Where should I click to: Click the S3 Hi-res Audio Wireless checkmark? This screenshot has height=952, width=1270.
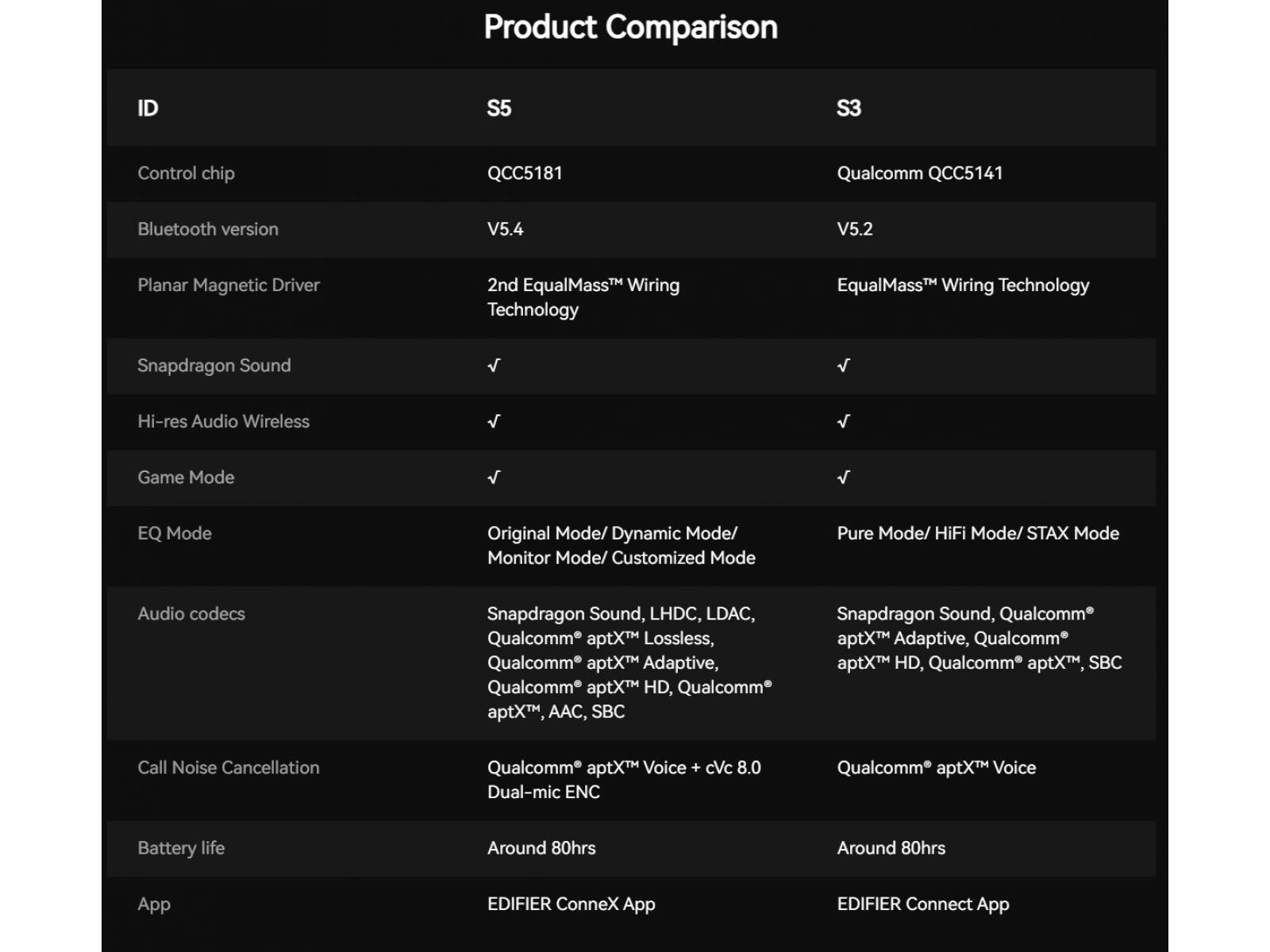[x=844, y=421]
